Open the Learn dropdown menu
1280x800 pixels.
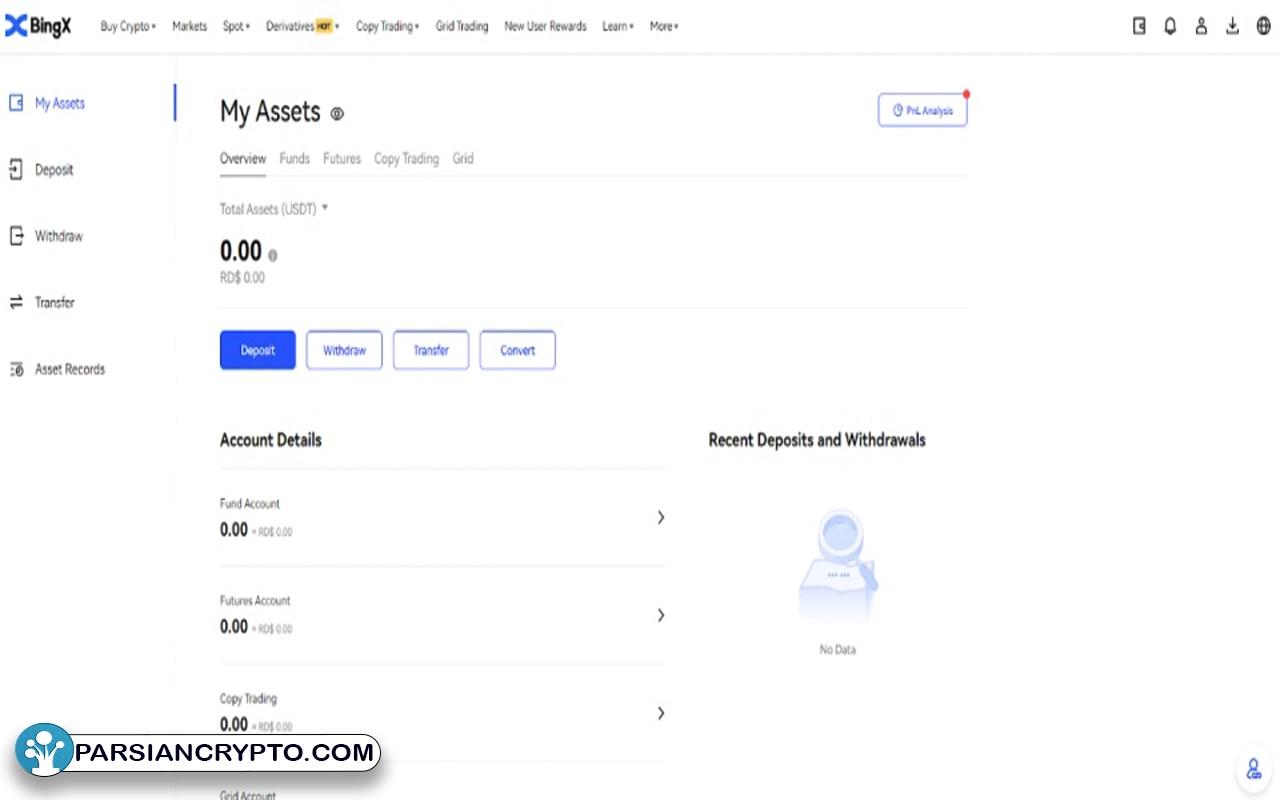coord(617,27)
